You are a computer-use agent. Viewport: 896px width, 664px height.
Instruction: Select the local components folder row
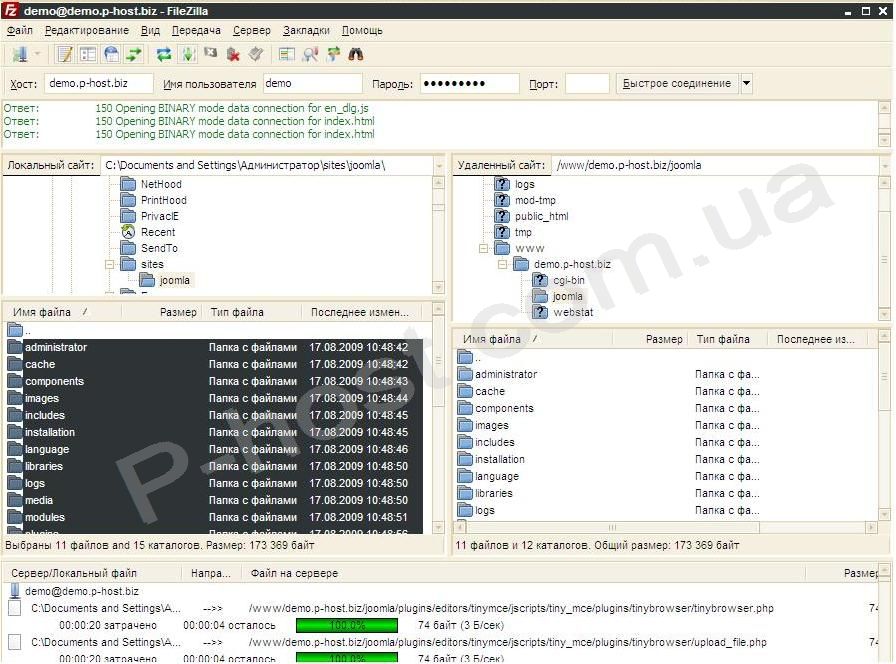pos(215,381)
